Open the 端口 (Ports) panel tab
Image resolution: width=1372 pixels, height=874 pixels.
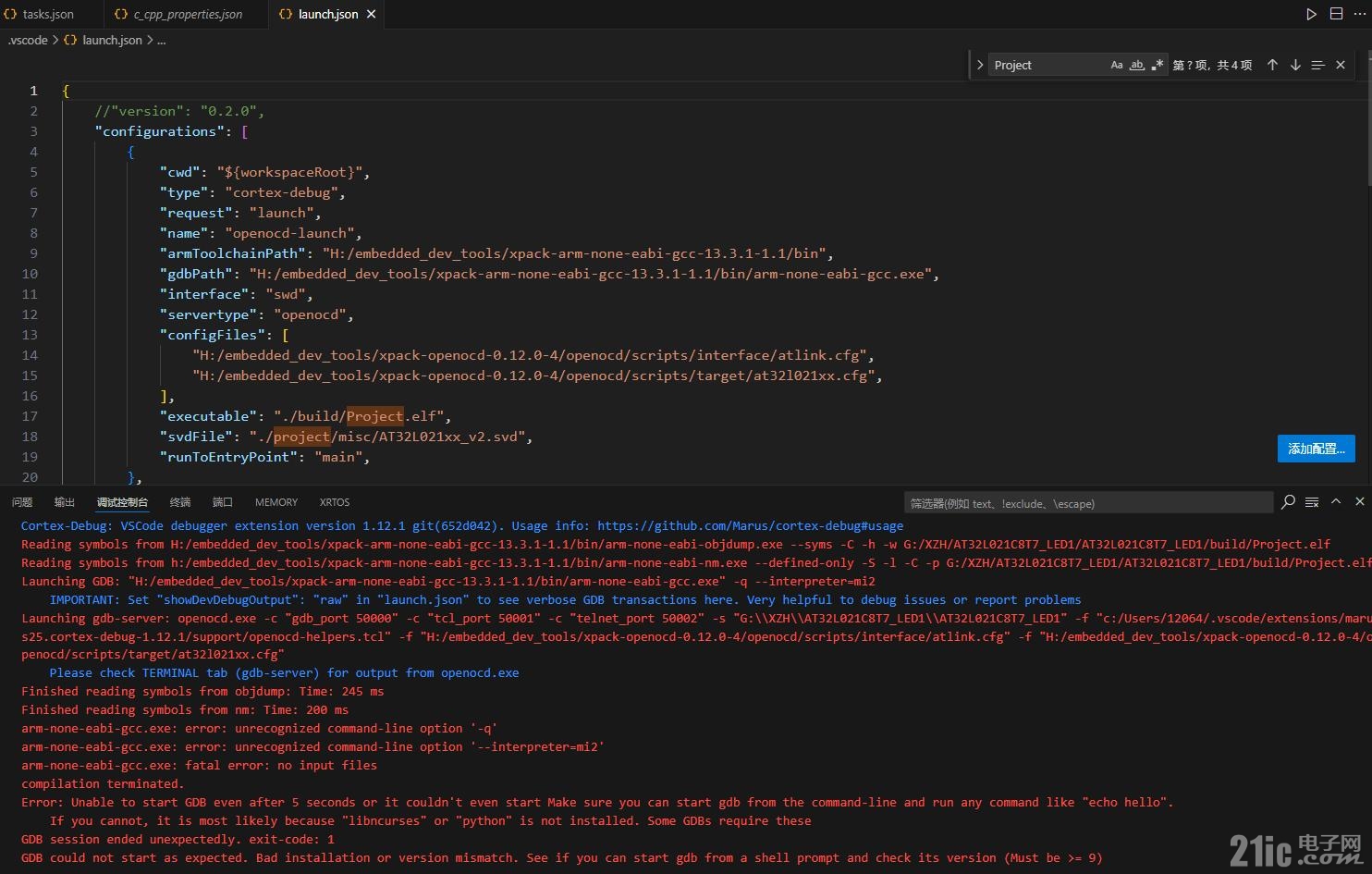pos(223,502)
